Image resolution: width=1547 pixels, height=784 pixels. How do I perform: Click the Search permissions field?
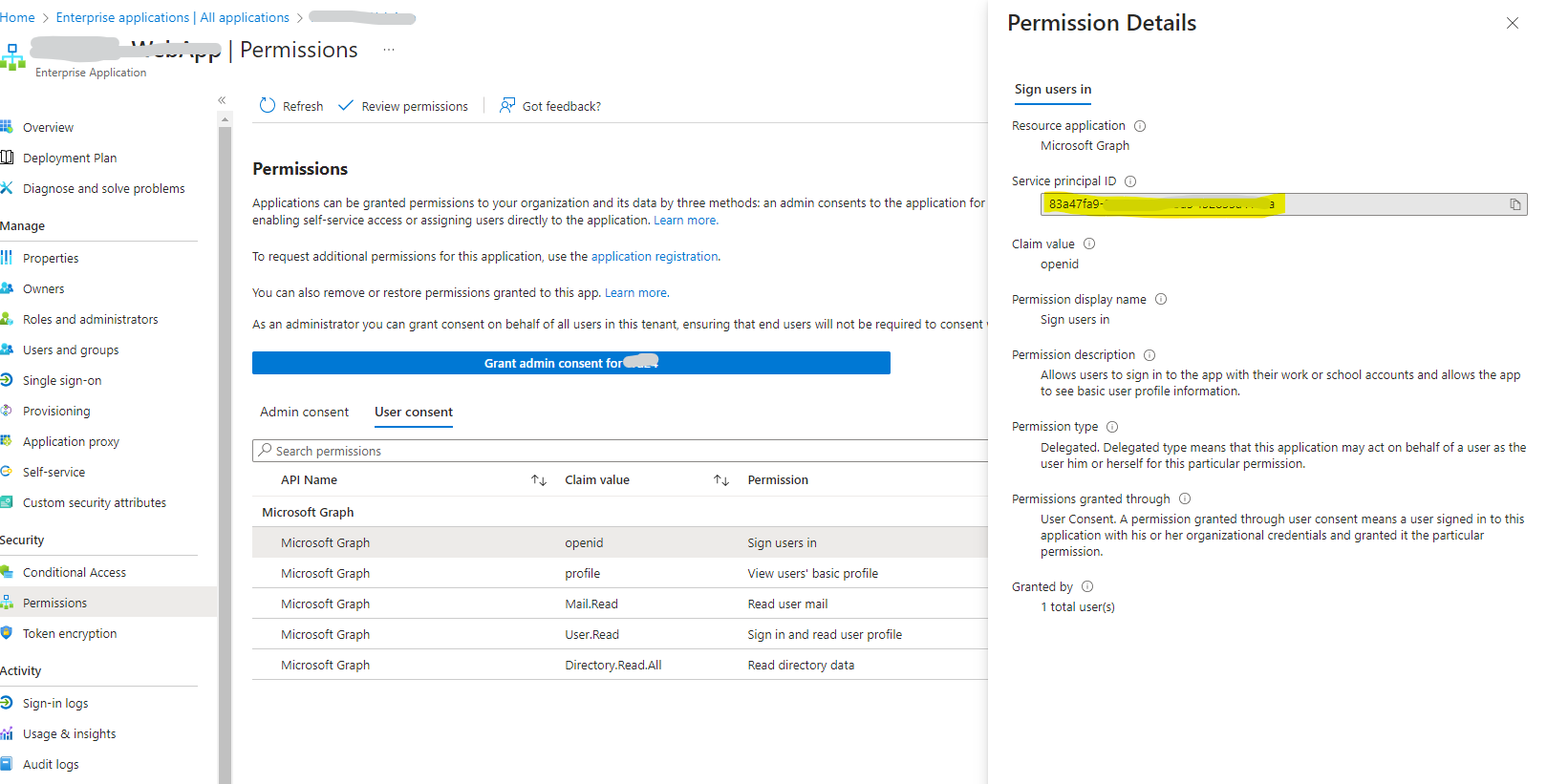click(620, 451)
